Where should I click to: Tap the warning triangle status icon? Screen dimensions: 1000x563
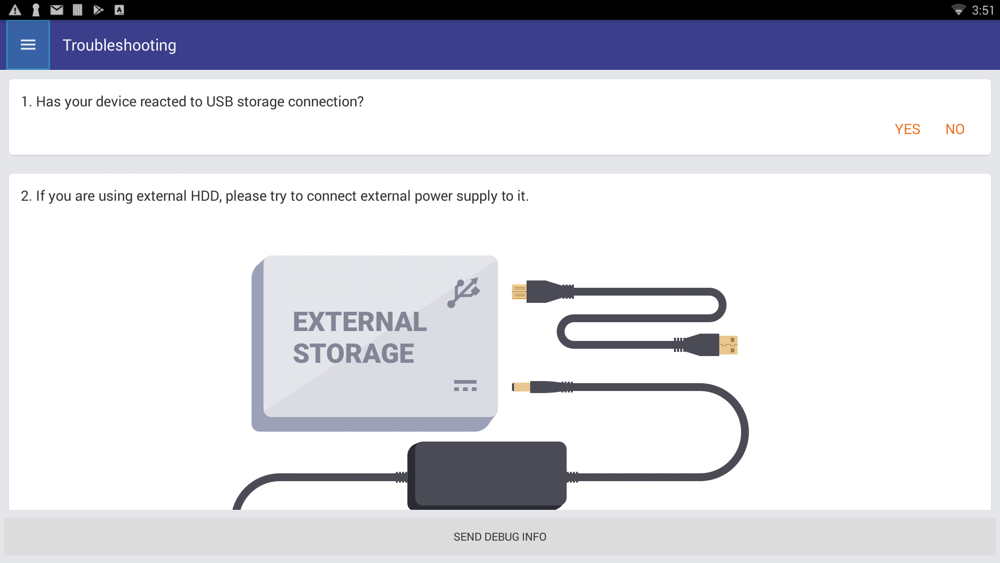point(15,10)
